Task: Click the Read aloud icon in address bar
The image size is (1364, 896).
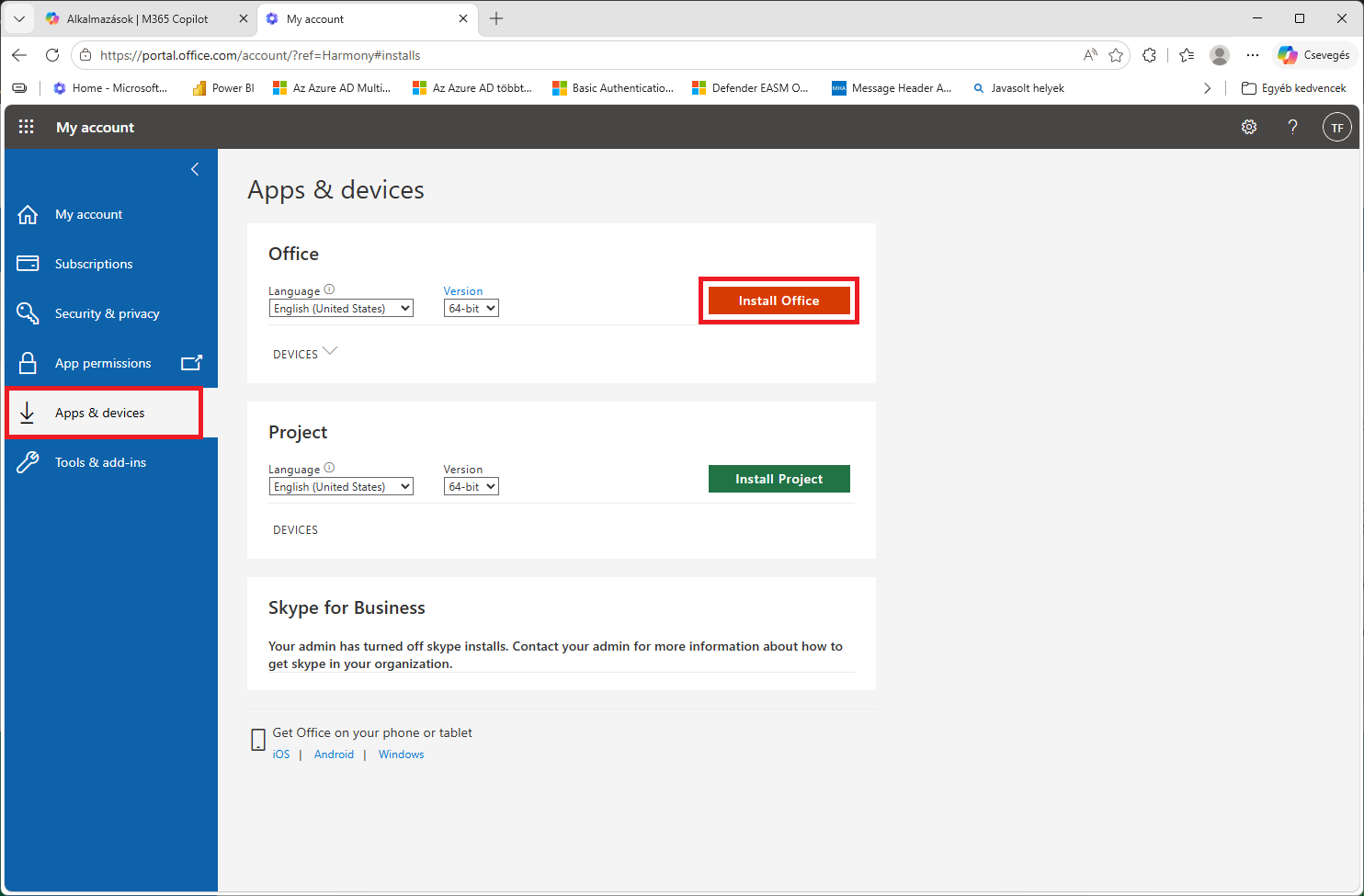Action: click(1090, 55)
